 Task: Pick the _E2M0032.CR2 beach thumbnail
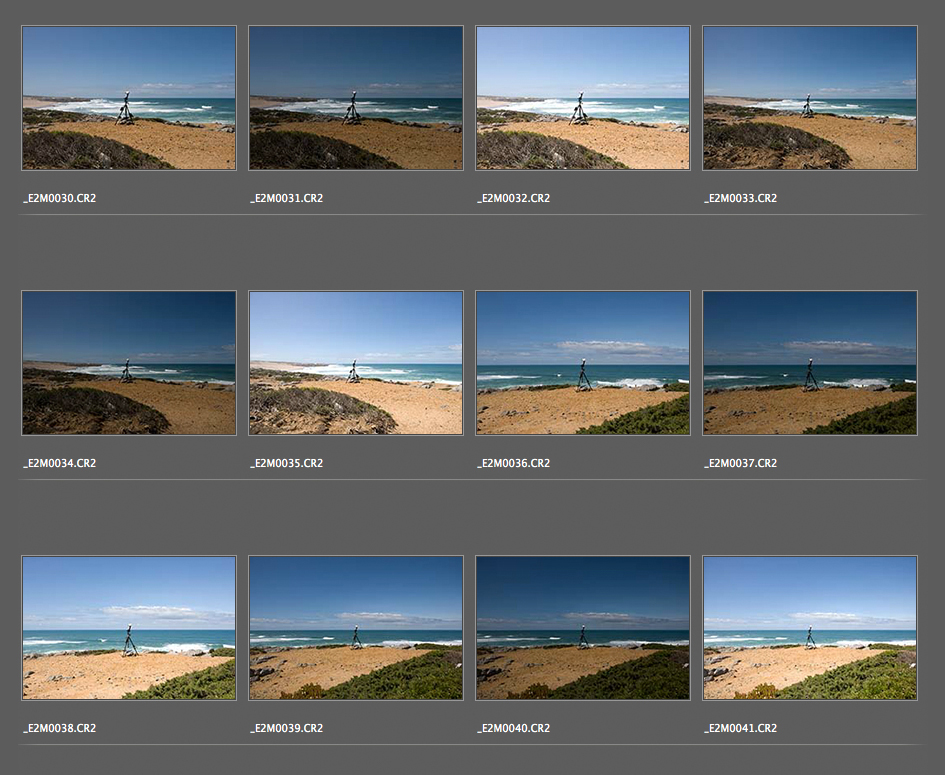pos(583,98)
